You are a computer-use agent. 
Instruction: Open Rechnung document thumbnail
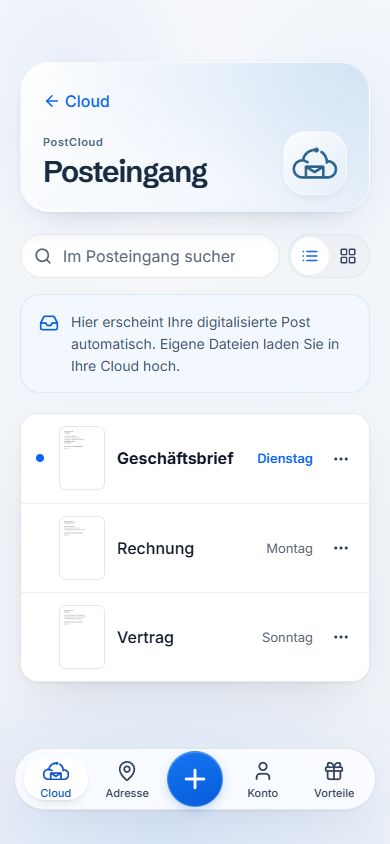(x=82, y=548)
